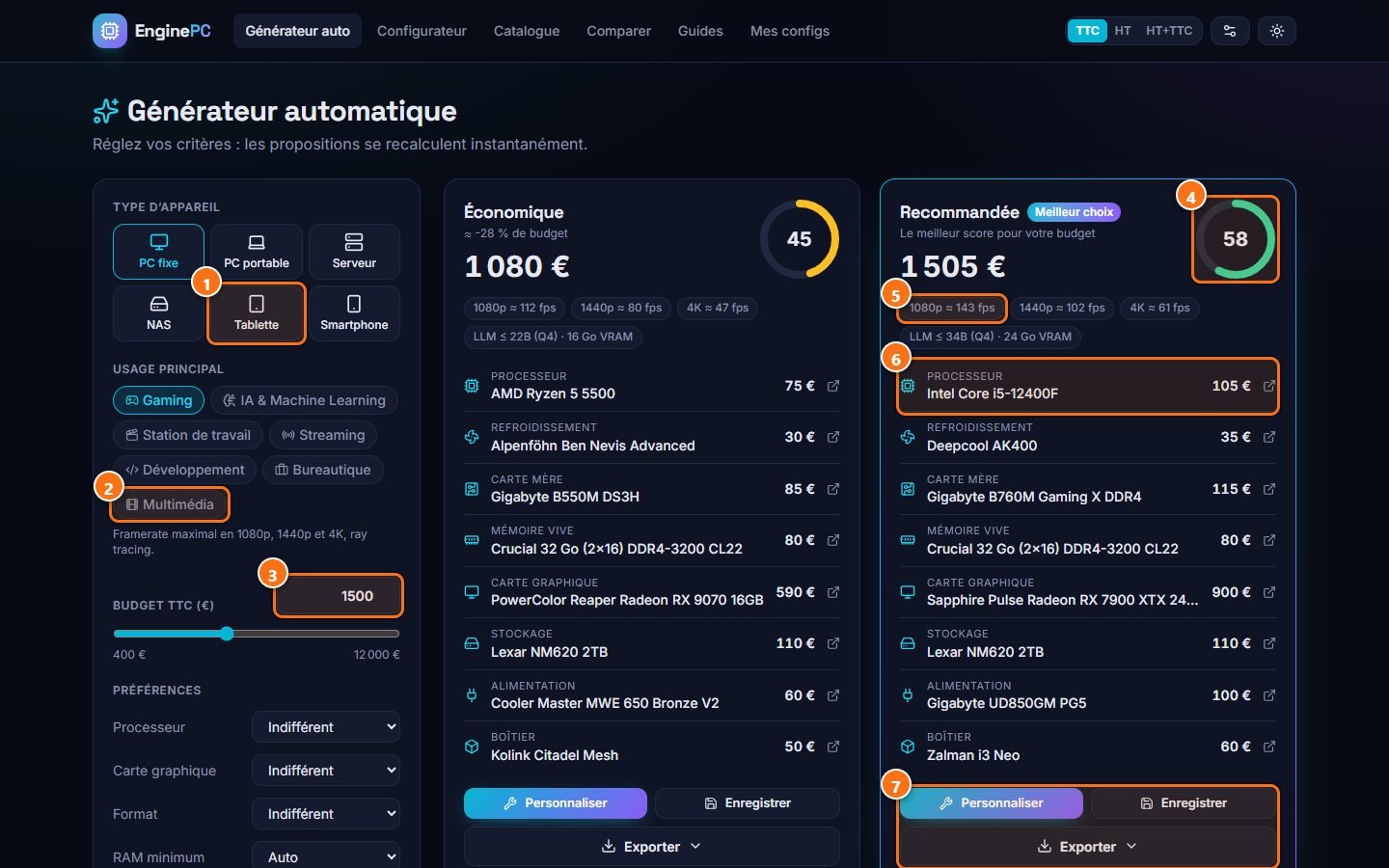
Task: Choose IA & Machine Learning usage
Action: click(304, 400)
